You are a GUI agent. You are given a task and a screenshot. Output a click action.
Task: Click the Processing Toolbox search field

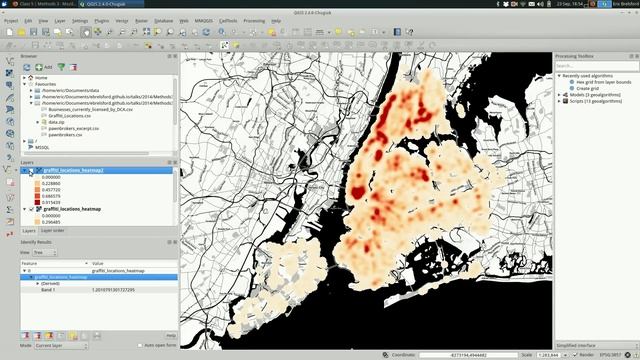click(x=597, y=66)
